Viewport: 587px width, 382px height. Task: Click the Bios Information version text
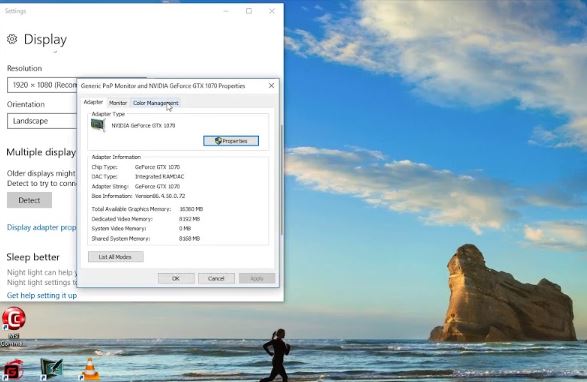pos(160,196)
